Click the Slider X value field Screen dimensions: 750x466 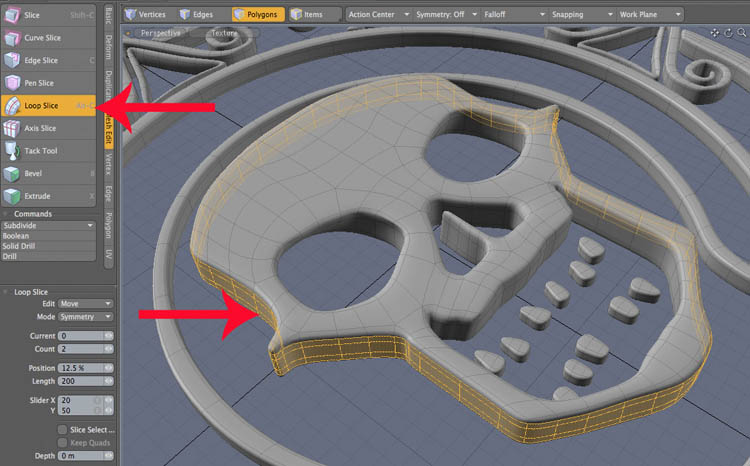point(81,400)
